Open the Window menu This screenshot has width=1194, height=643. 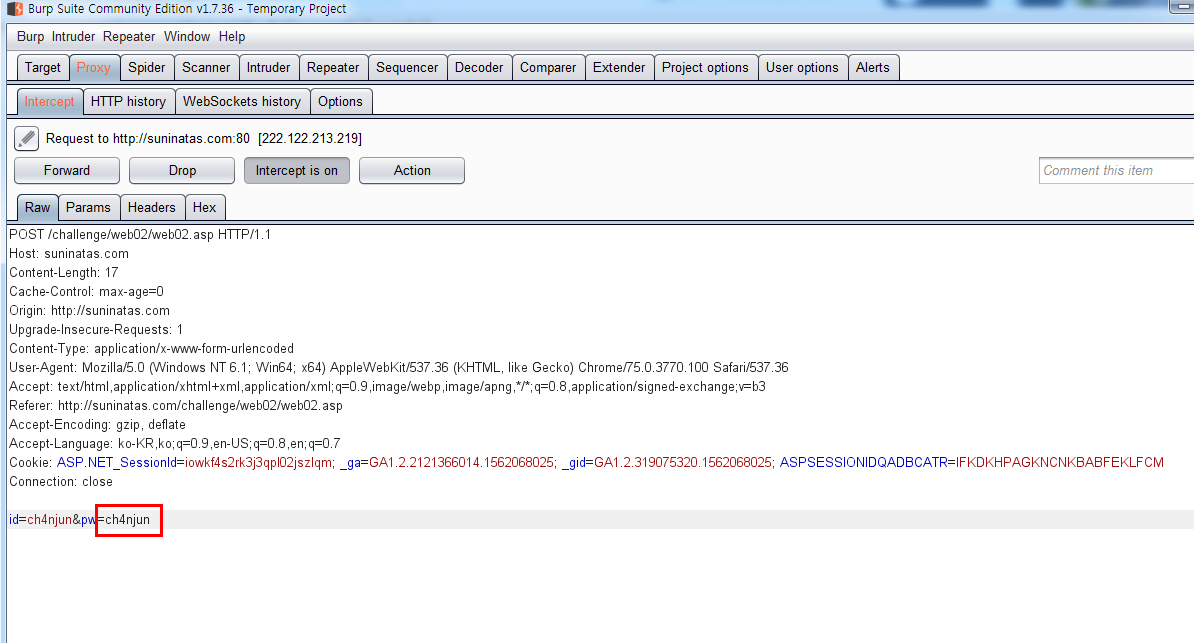[187, 37]
